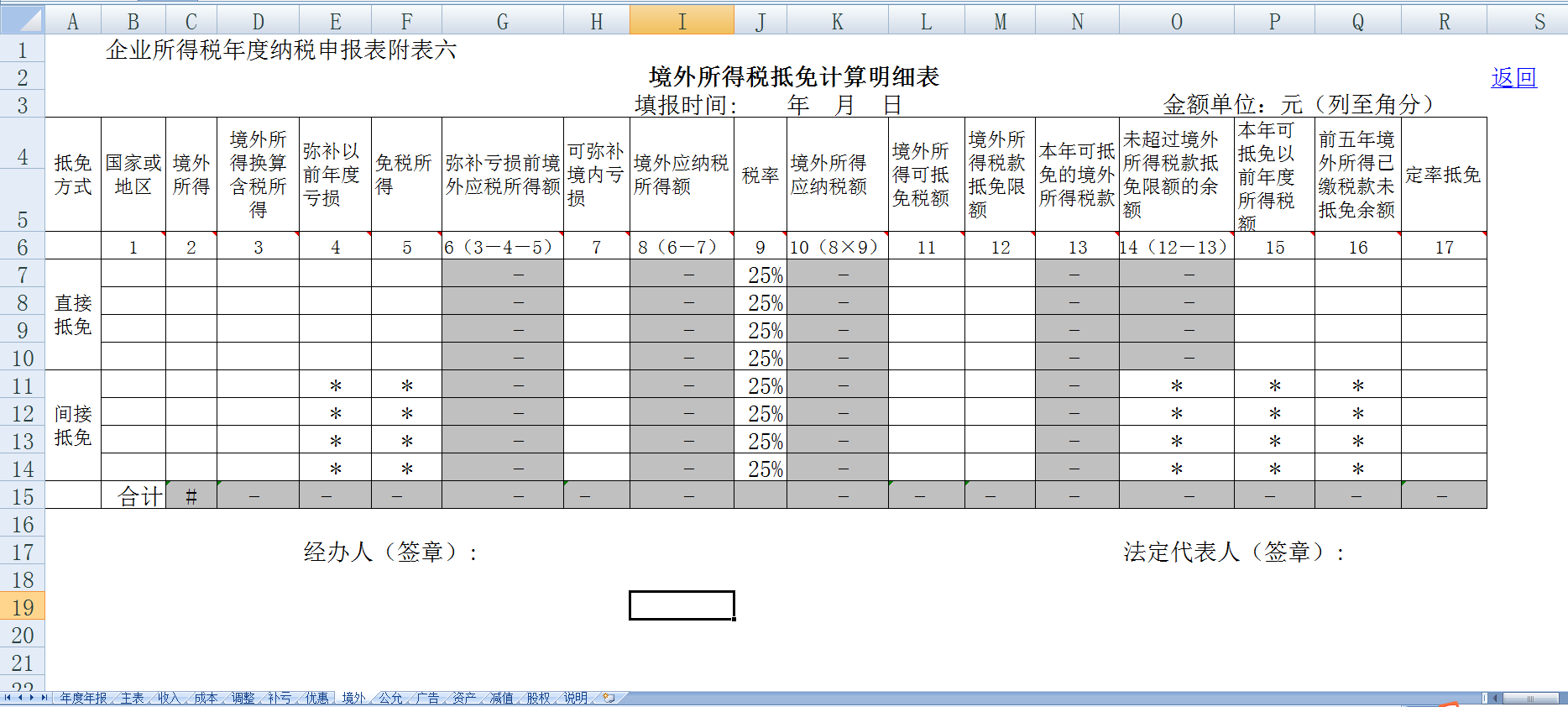Select column I header
This screenshot has height=707, width=1568.
pos(682,21)
